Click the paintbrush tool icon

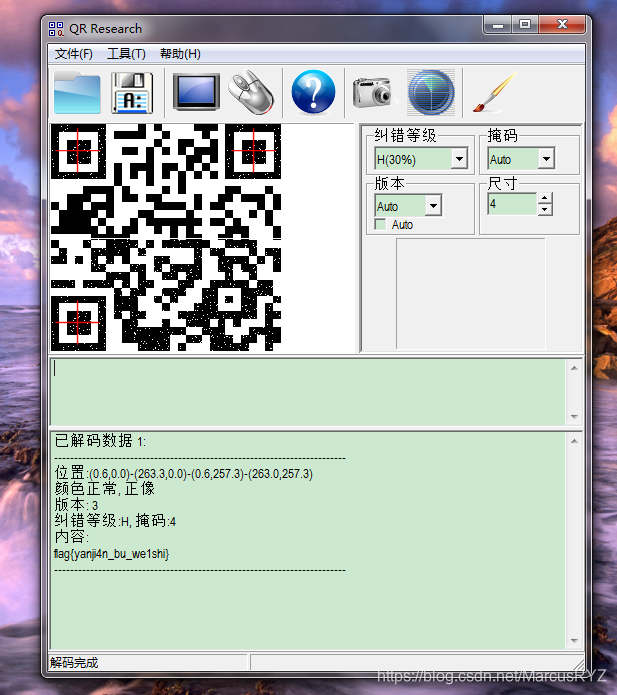494,92
